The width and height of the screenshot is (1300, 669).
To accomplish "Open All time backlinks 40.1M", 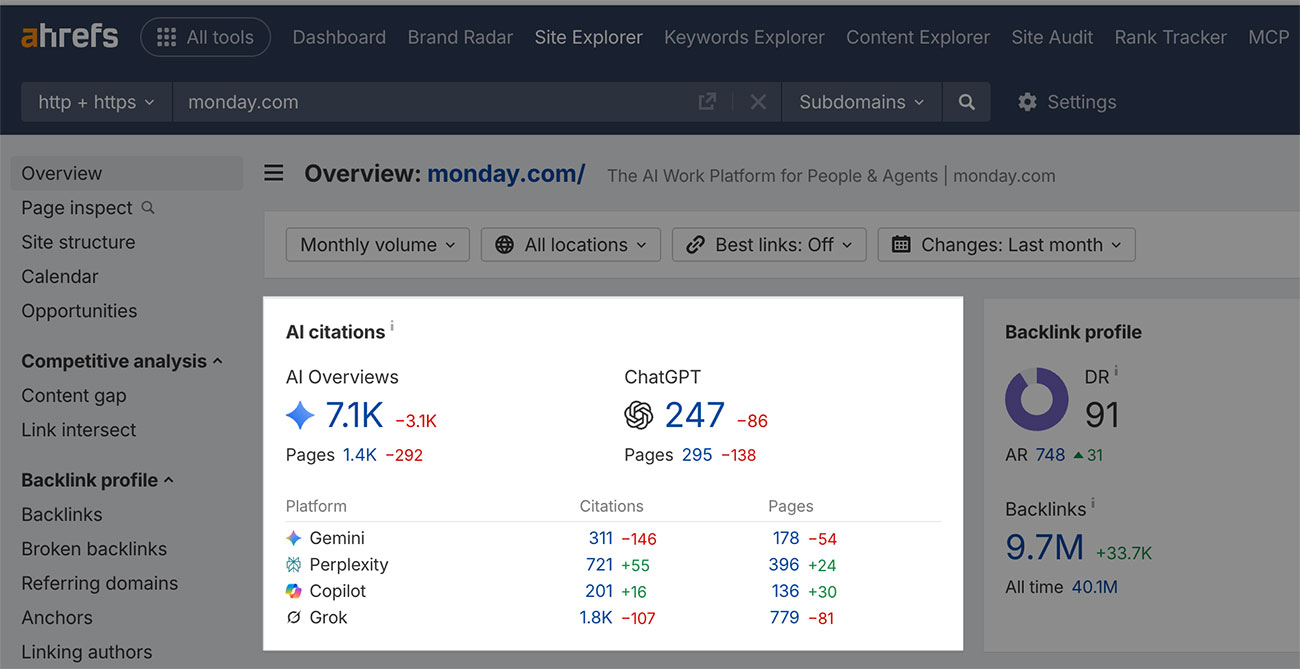I will coord(1095,588).
